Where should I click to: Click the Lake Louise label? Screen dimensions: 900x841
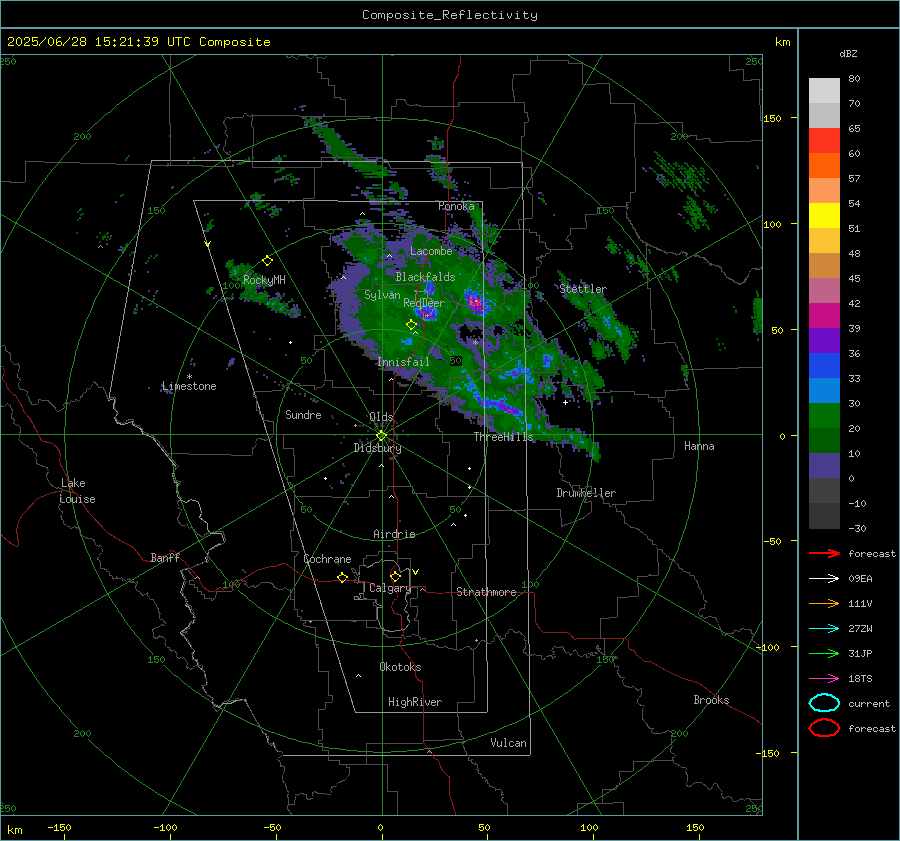click(77, 491)
